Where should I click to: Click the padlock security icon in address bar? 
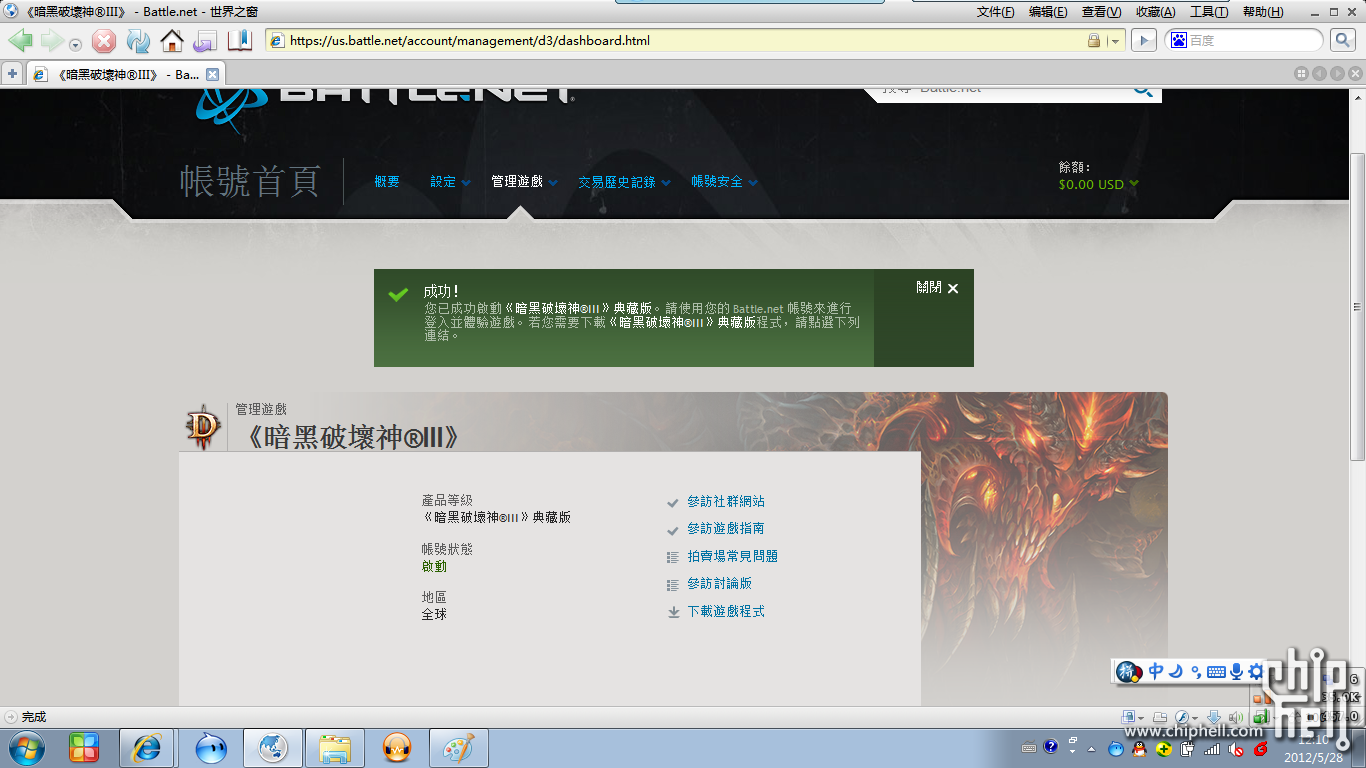click(1094, 41)
